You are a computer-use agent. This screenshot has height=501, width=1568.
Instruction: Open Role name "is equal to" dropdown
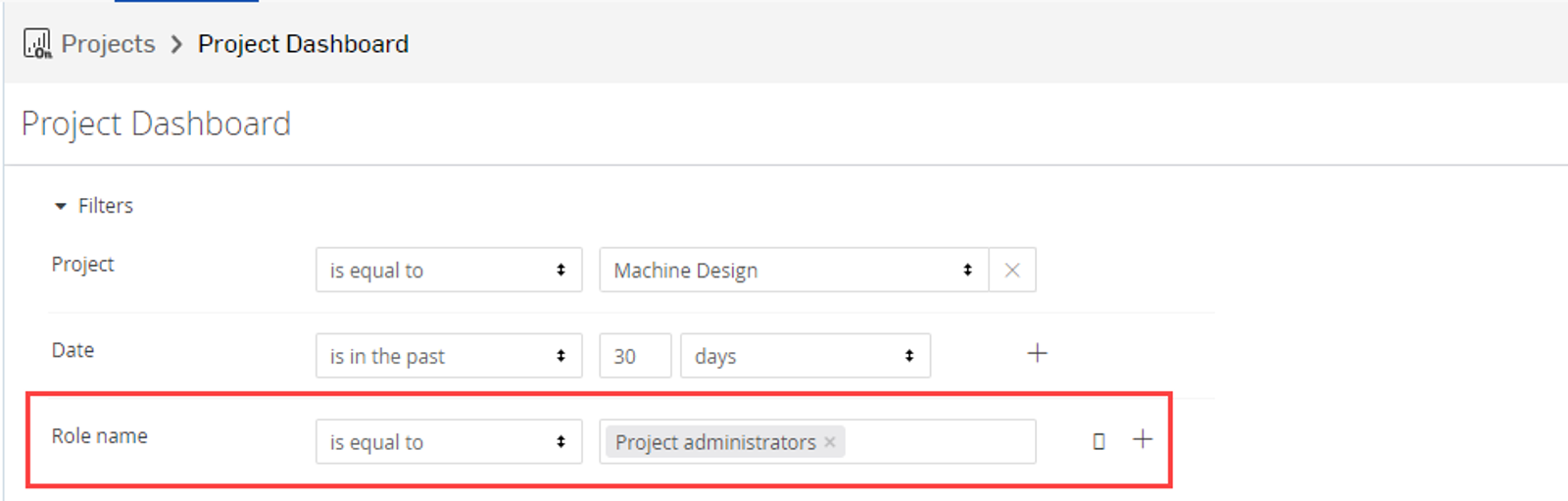(448, 442)
